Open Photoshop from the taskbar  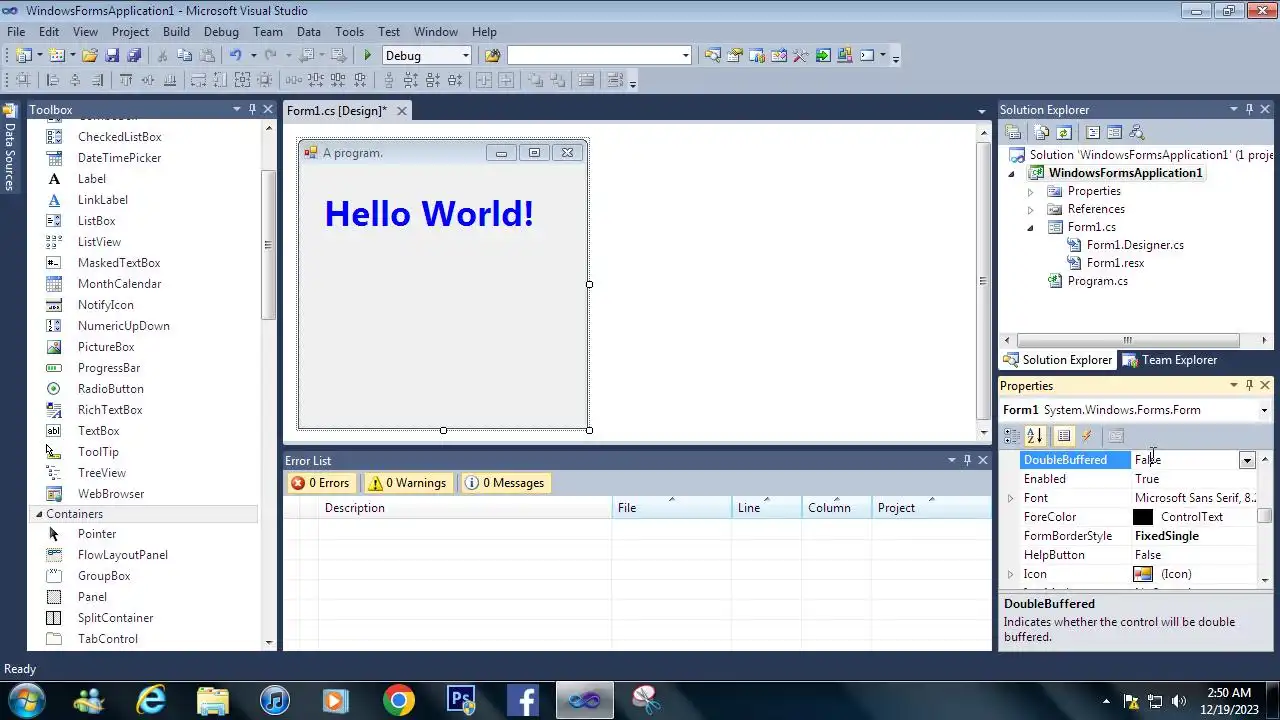(x=461, y=700)
